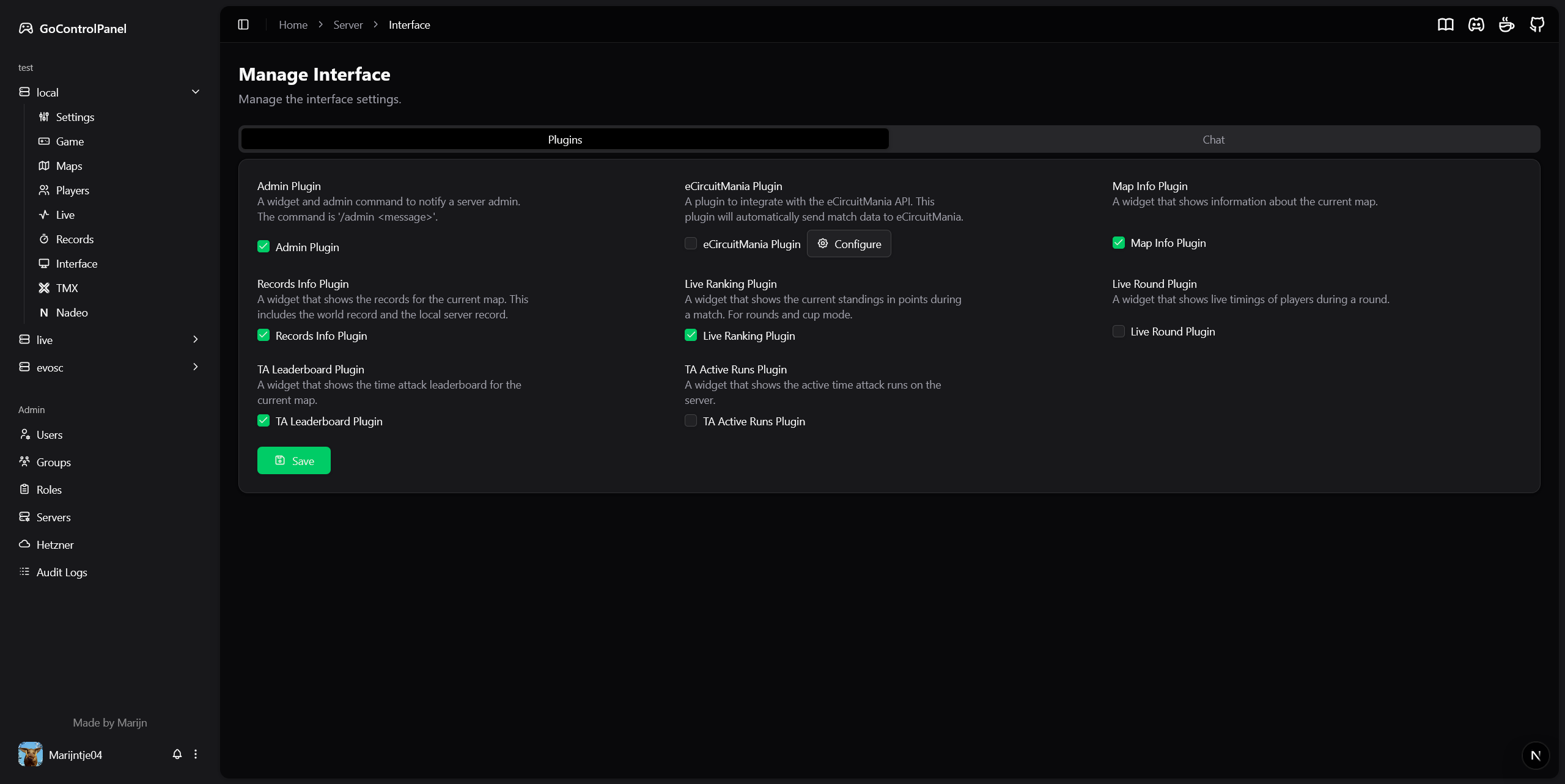
Task: Click the coffee cup donate icon
Action: 1506,24
